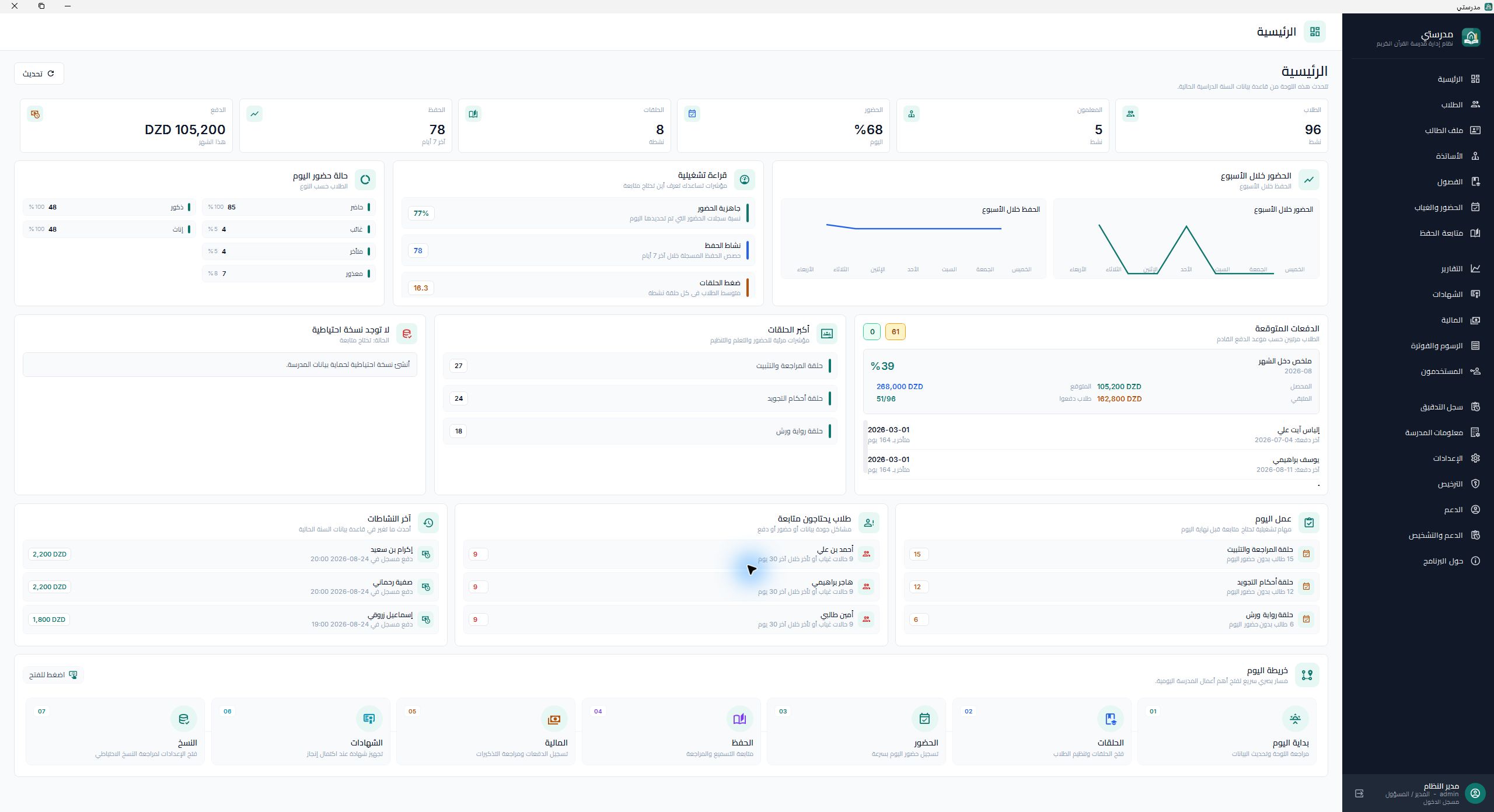Open the النسخ backup card icon

click(183, 719)
